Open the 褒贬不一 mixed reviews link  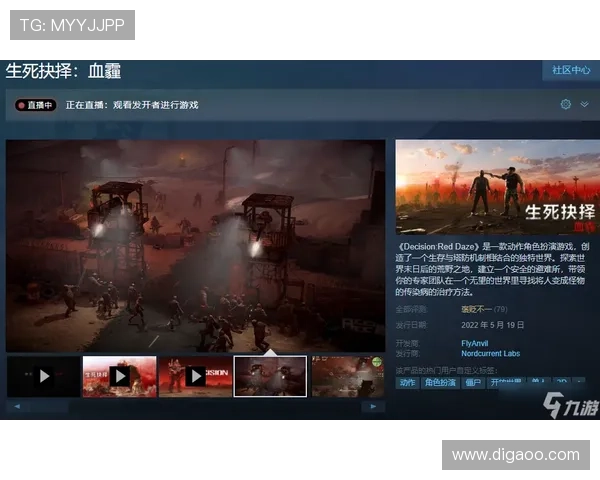click(476, 309)
